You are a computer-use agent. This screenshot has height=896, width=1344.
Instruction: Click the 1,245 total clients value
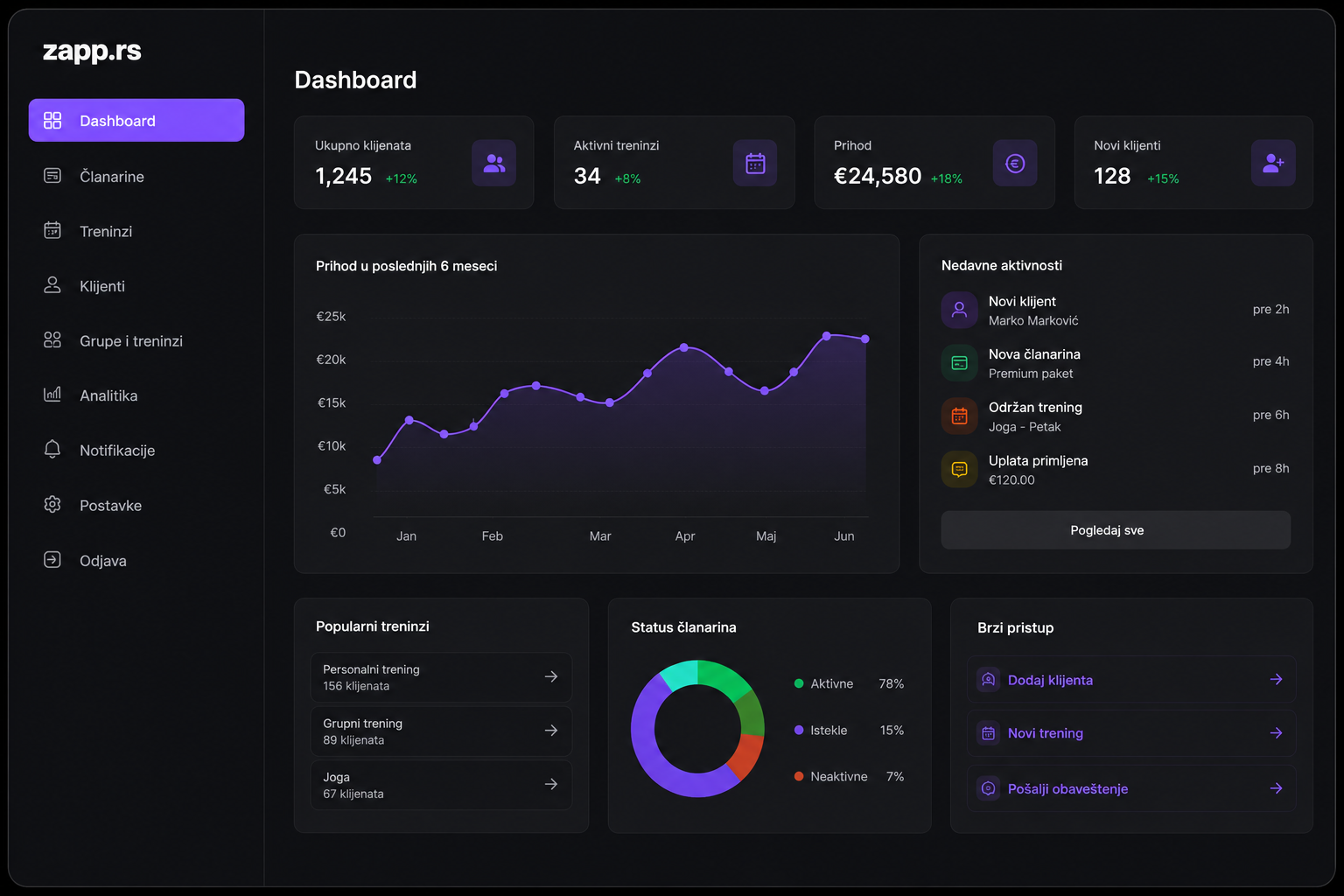pyautogui.click(x=344, y=176)
